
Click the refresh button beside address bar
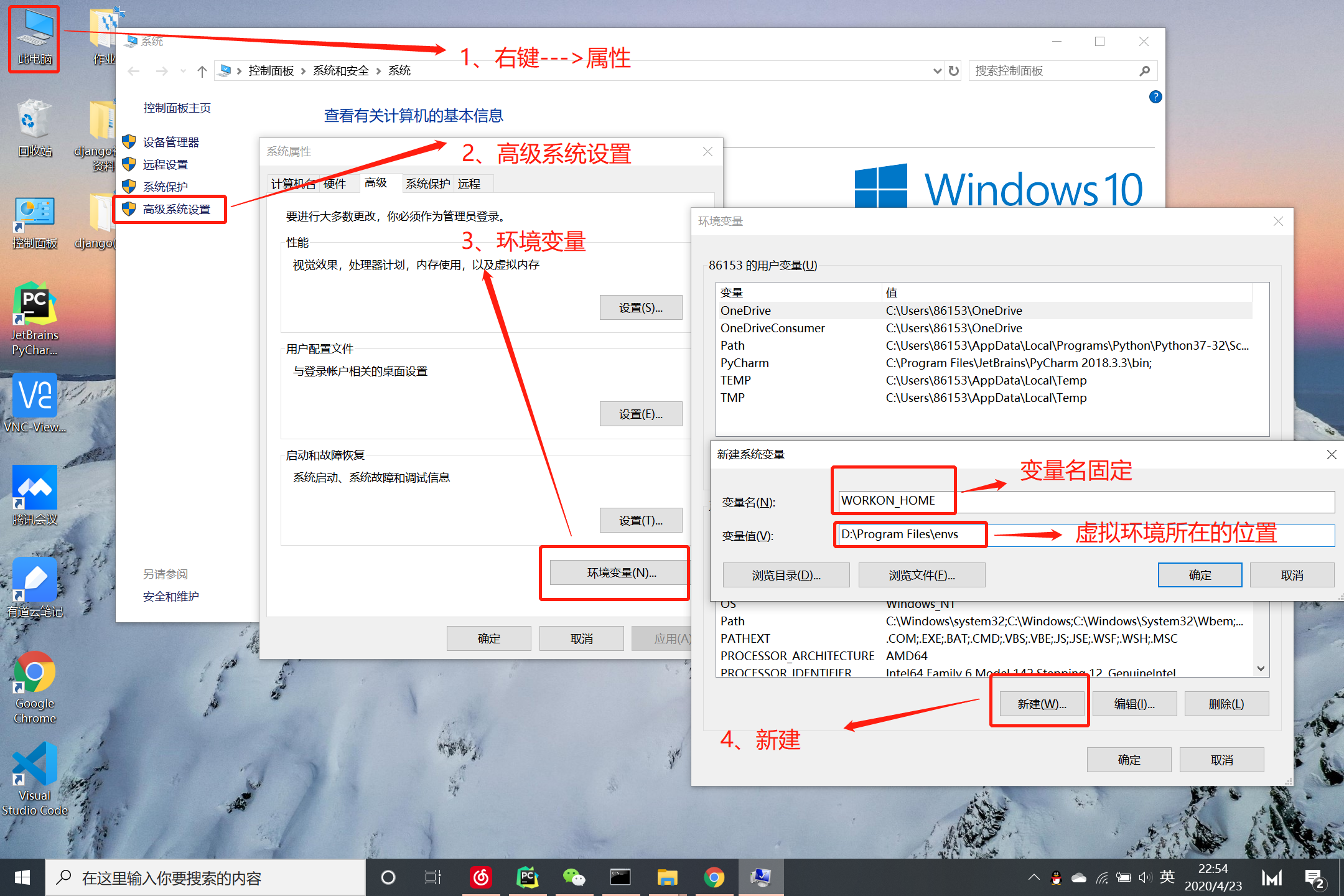point(954,71)
